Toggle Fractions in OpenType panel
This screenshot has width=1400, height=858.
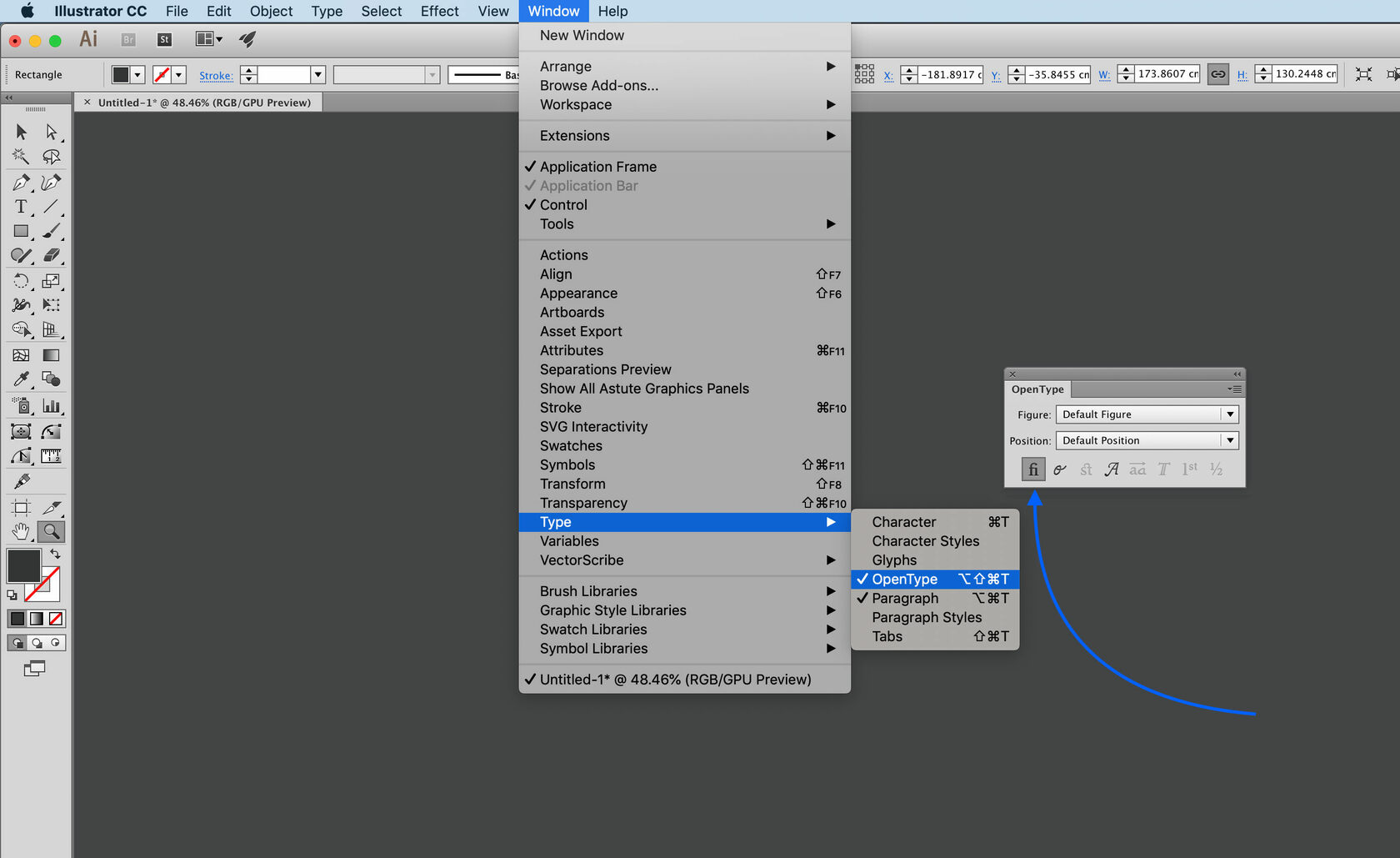1217,469
